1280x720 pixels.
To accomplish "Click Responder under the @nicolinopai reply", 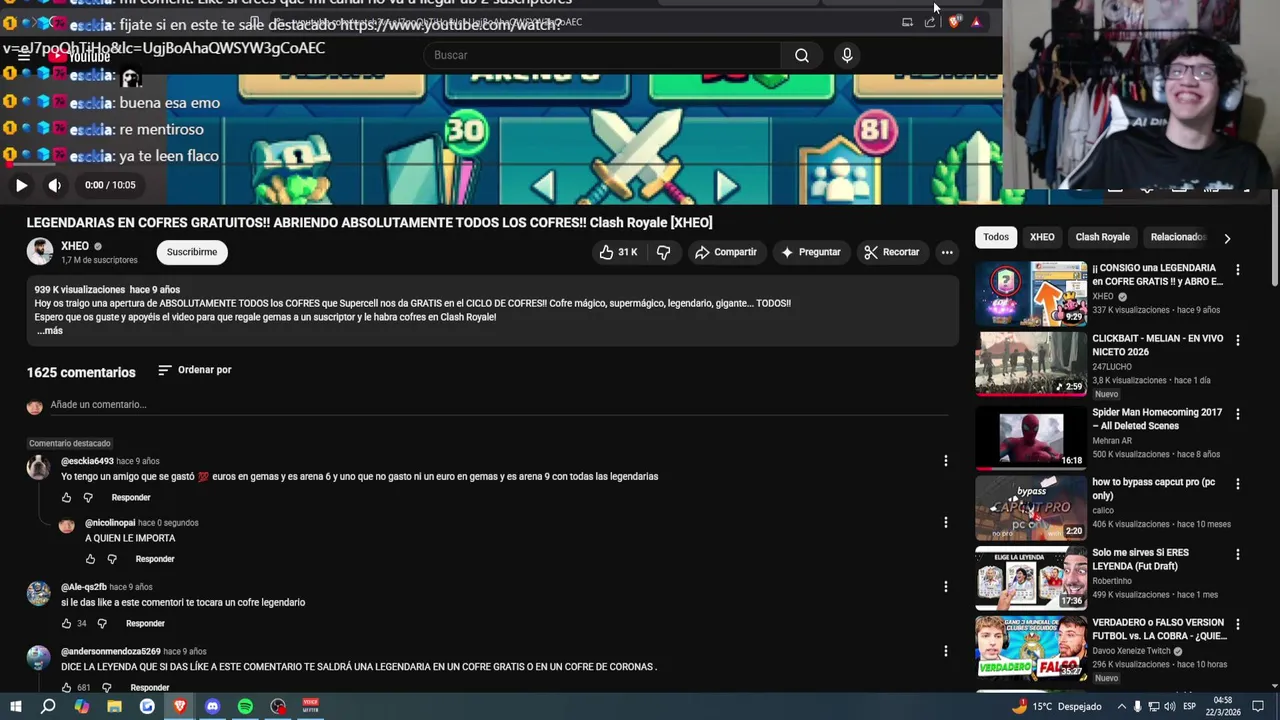I will click(x=155, y=559).
